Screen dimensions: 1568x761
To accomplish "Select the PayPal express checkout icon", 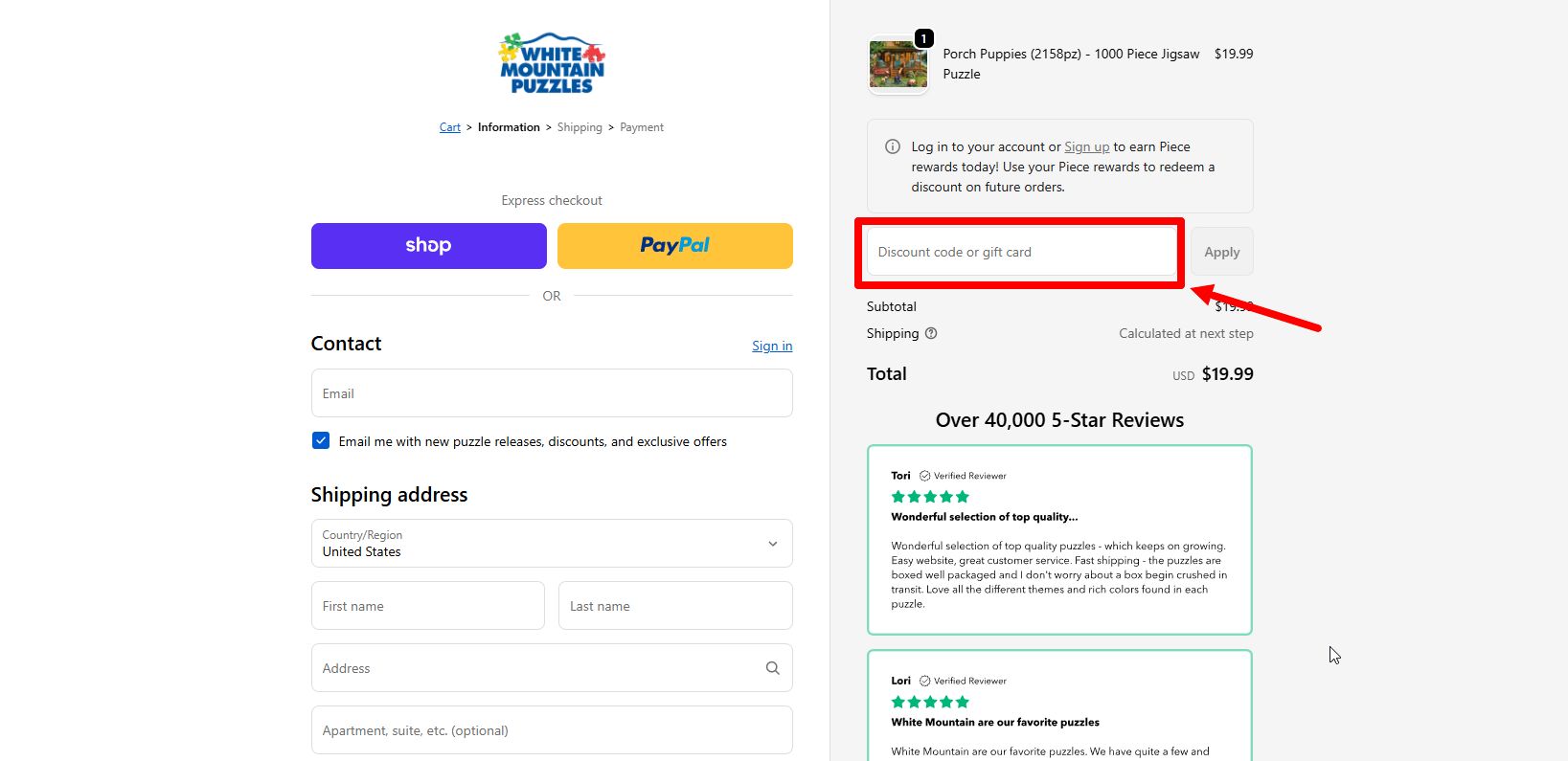I will [674, 245].
